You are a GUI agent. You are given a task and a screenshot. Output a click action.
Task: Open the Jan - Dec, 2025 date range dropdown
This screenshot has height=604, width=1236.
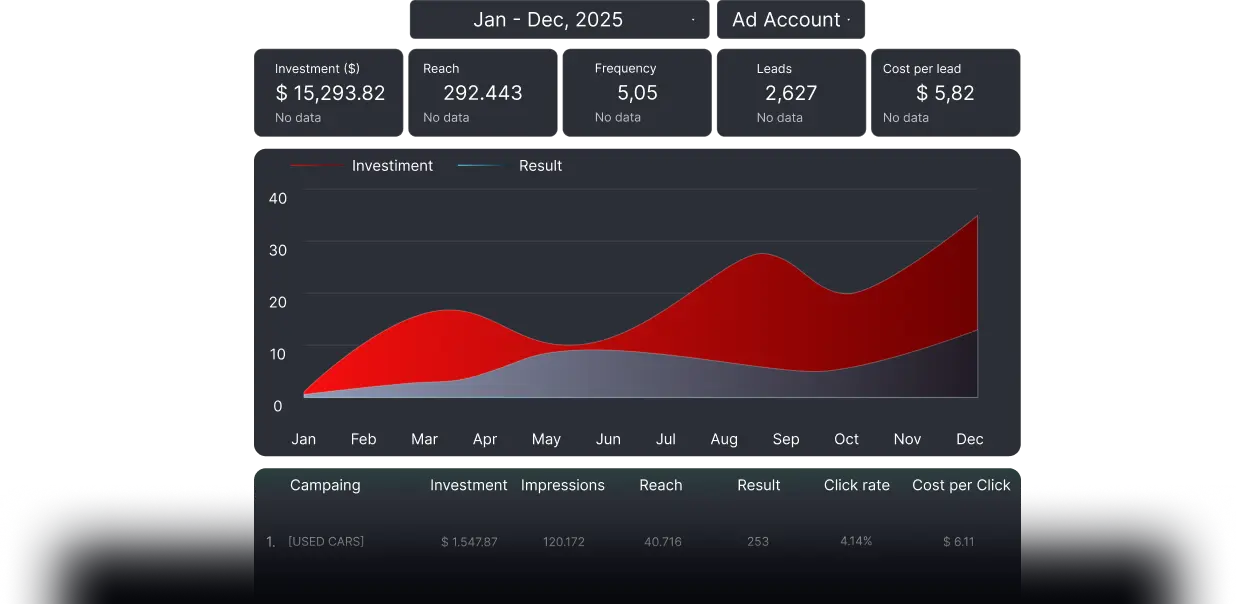pyautogui.click(x=558, y=20)
